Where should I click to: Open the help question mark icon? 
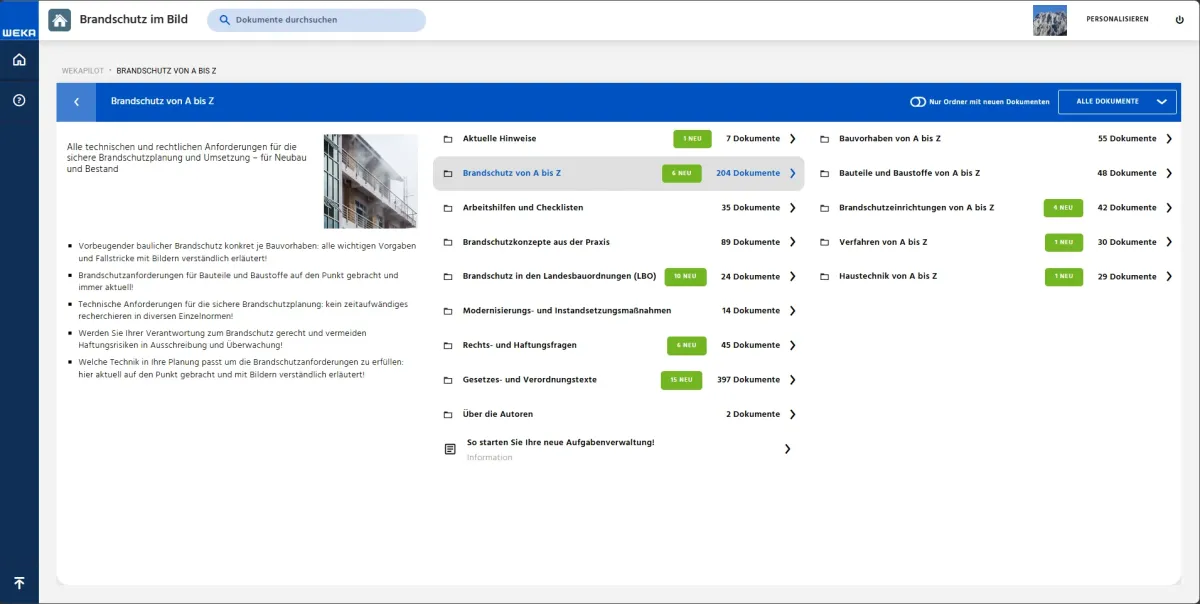click(x=19, y=100)
